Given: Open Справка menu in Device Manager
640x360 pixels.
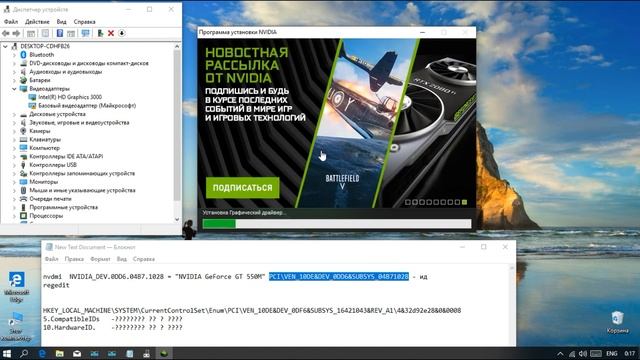Looking at the screenshot, I should pyautogui.click(x=84, y=22).
